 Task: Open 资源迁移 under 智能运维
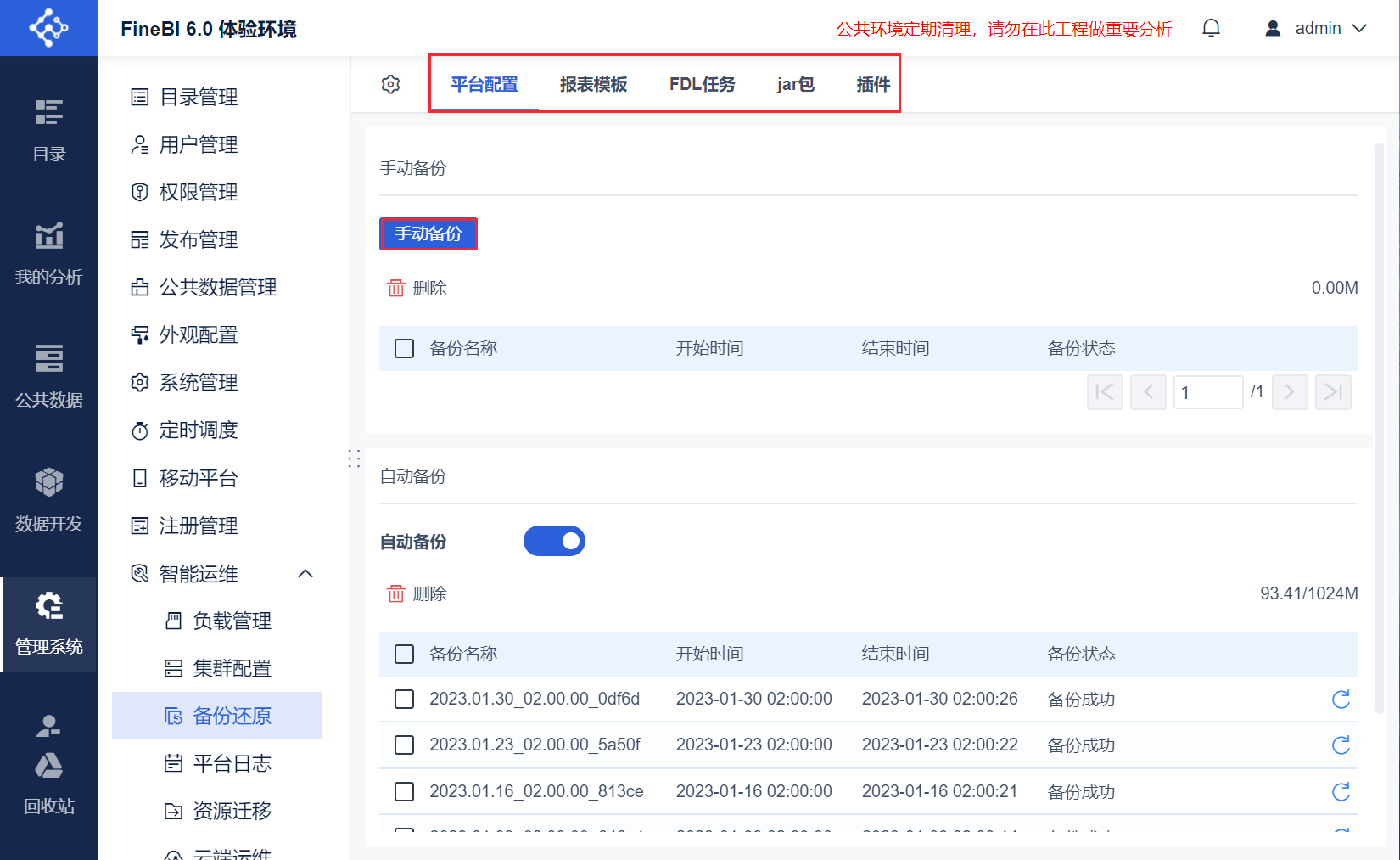[x=217, y=811]
